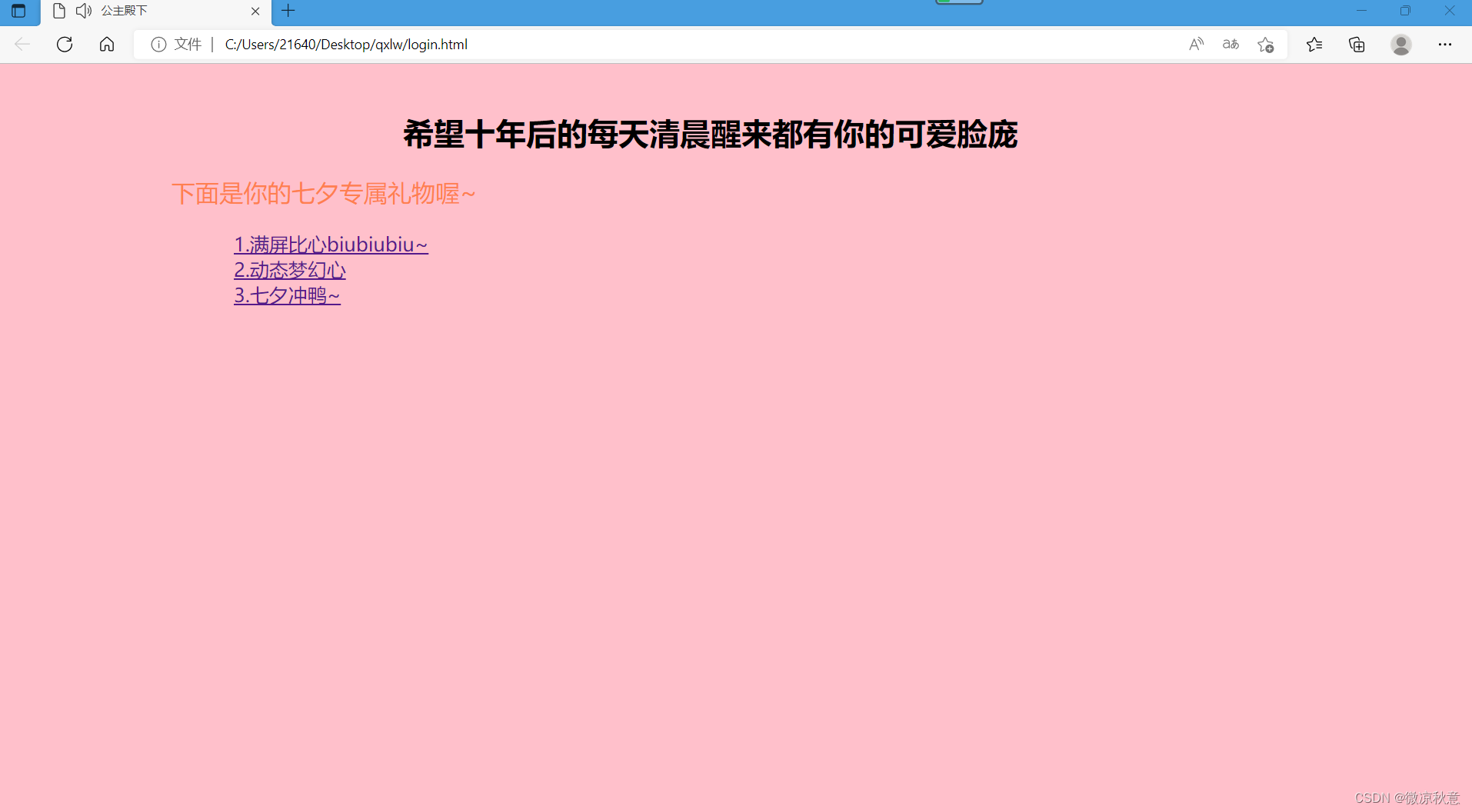The height and width of the screenshot is (812, 1472).
Task: Mute the 公主殿下 tab audio icon
Action: click(84, 11)
